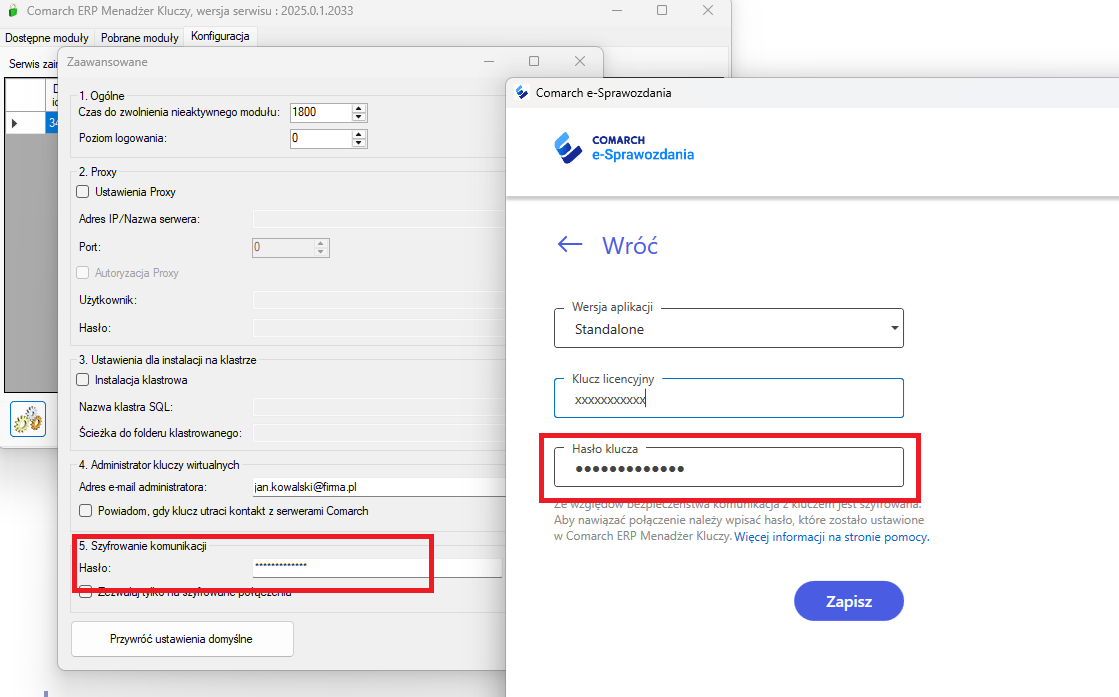Click Przywróć ustawienia domyślne button
Screen dimensions: 1119x697
tap(182, 639)
